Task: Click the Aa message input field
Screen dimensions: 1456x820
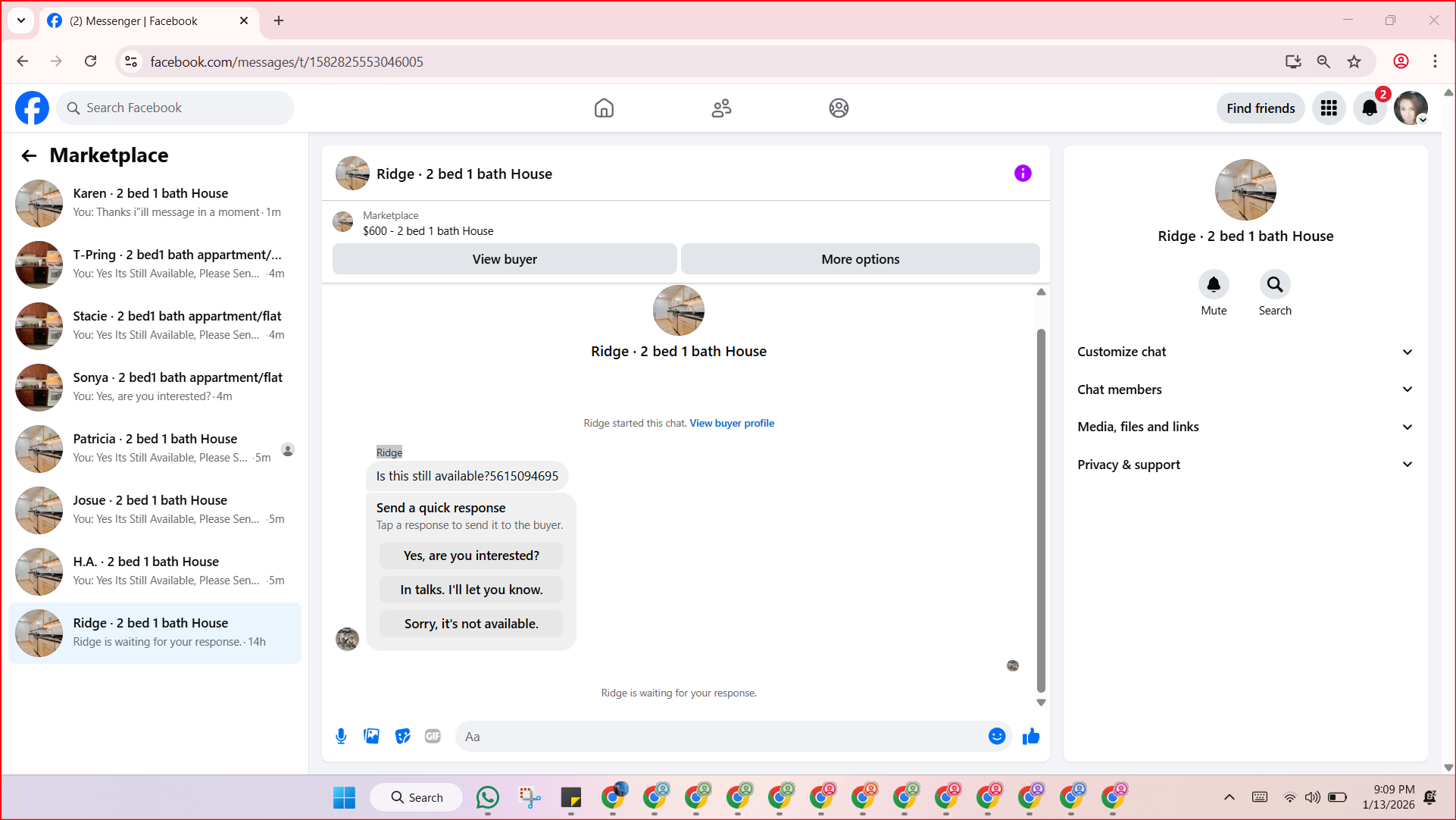Action: pyautogui.click(x=720, y=737)
